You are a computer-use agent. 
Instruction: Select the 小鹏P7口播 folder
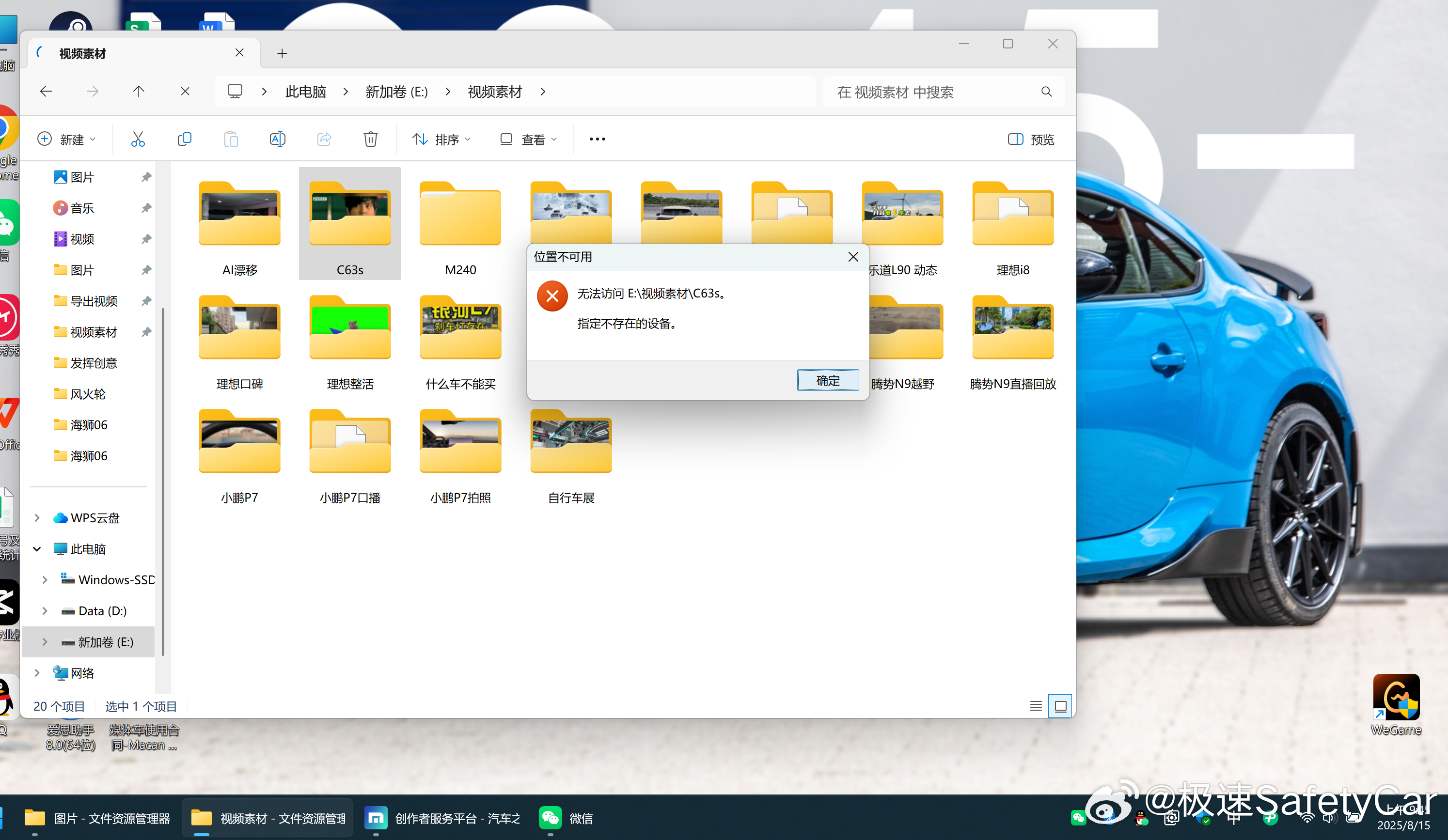click(350, 451)
